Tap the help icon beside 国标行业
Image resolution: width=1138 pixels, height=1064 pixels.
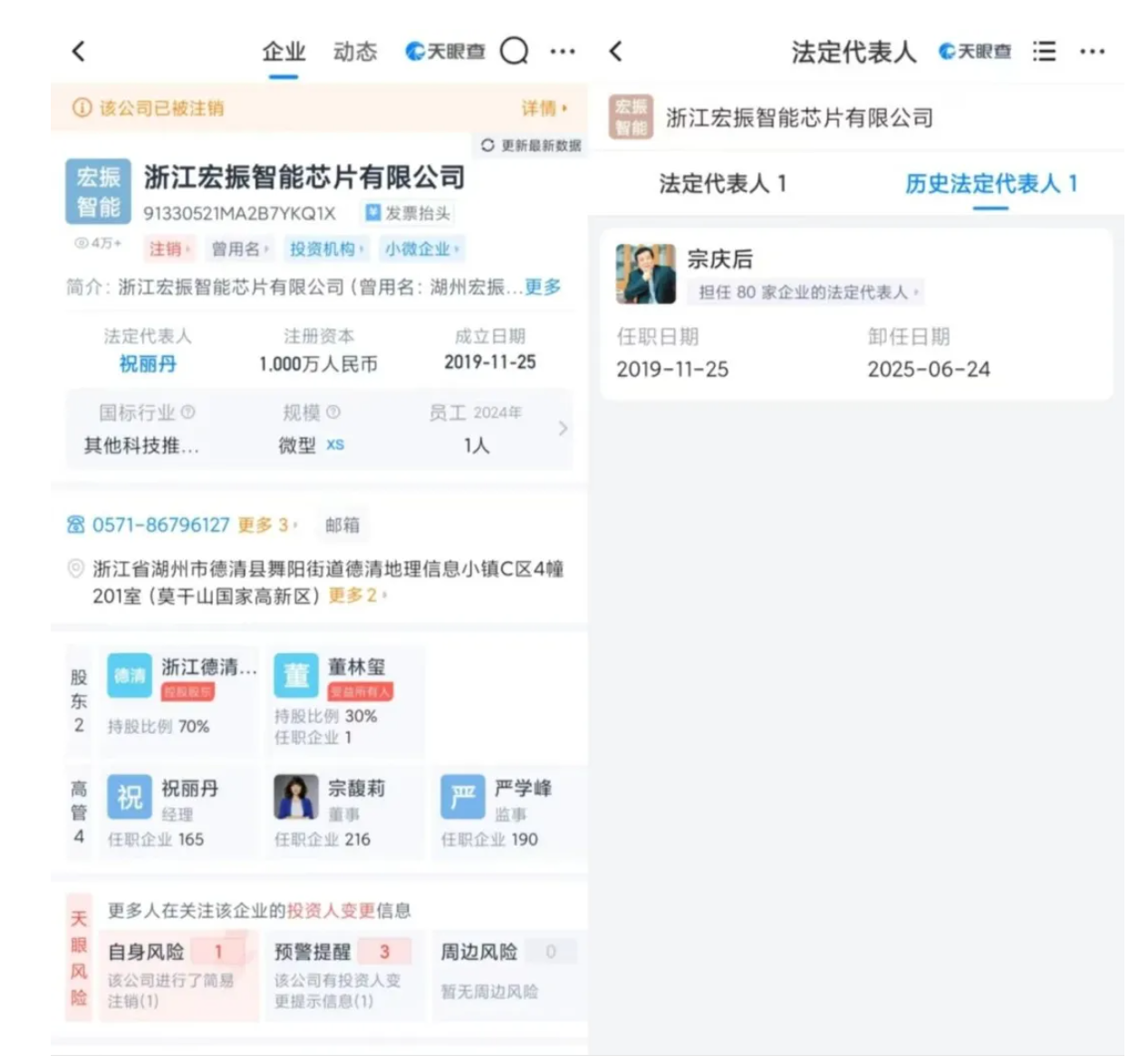click(x=188, y=412)
